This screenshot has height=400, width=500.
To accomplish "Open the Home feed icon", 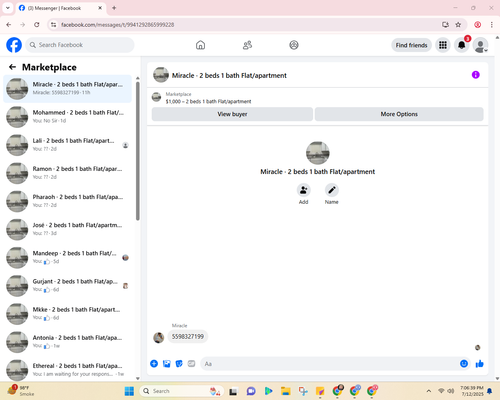I will (200, 45).
